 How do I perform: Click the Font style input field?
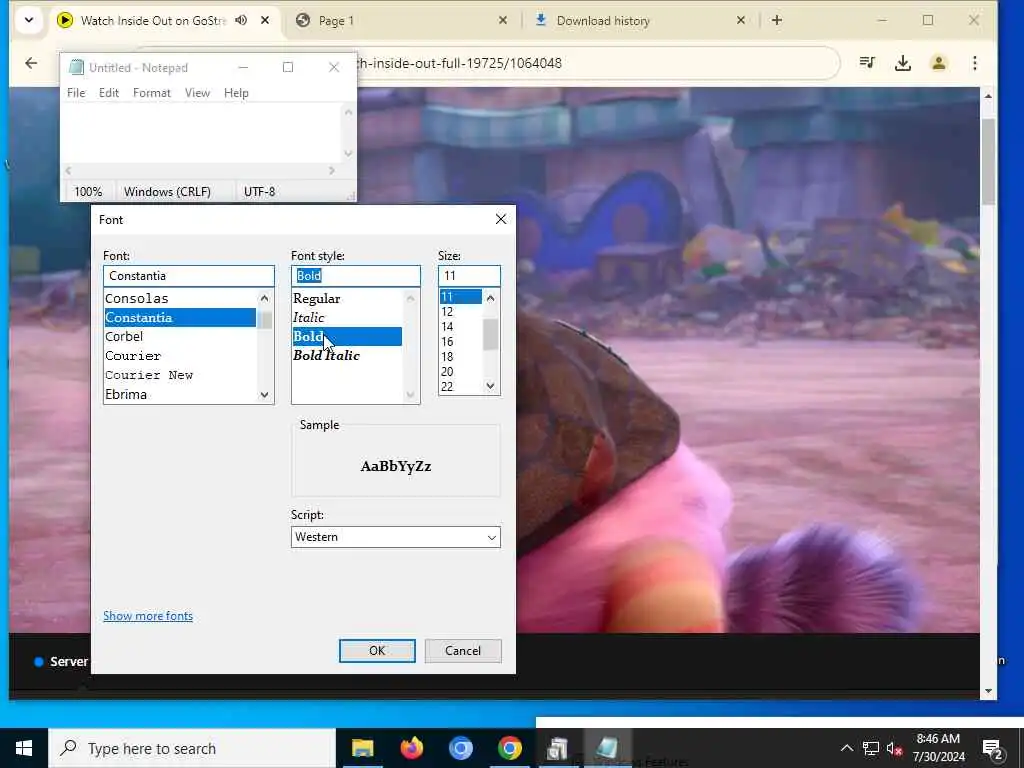click(x=356, y=276)
